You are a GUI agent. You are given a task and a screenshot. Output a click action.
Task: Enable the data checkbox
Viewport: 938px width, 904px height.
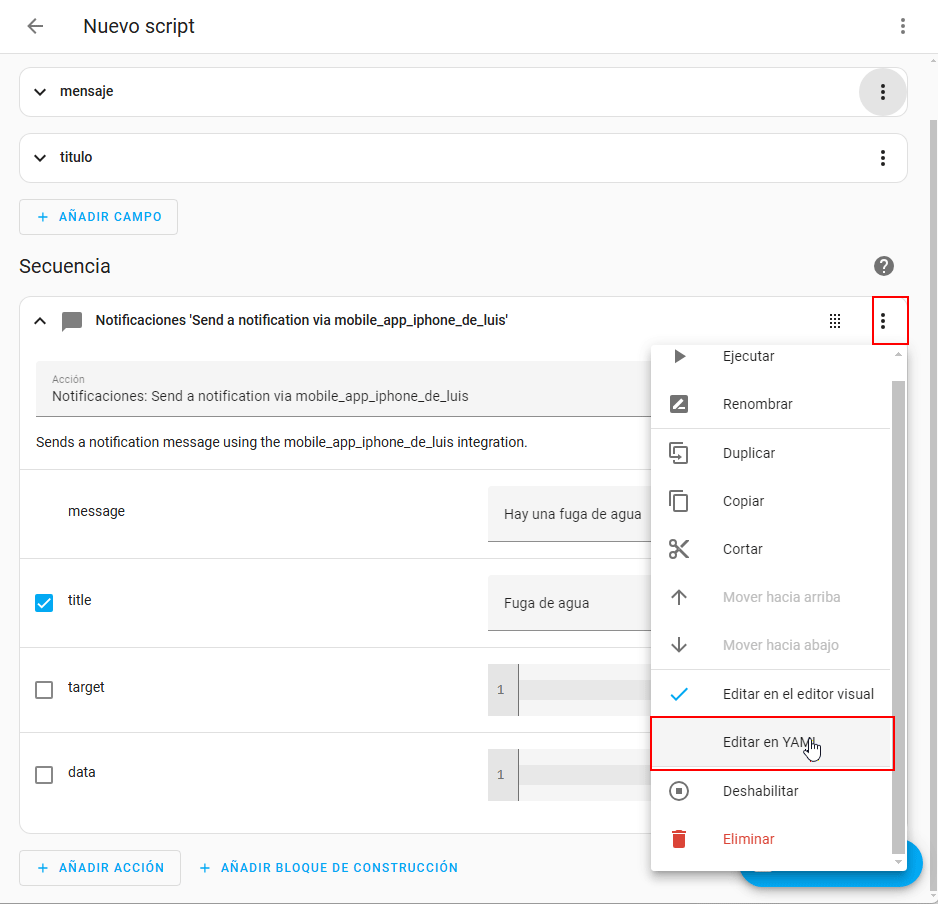44,775
